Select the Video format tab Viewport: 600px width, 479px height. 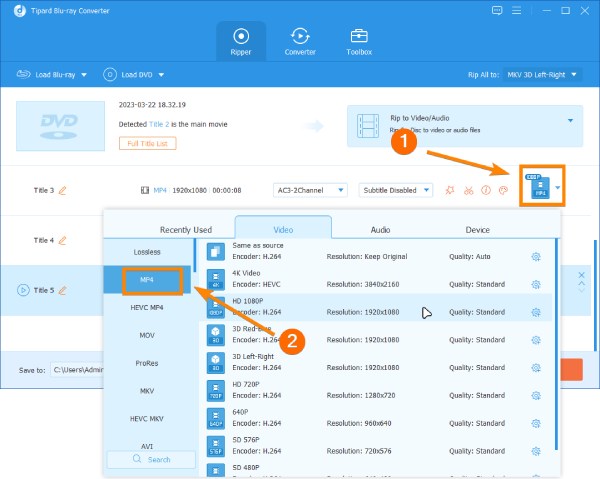pyautogui.click(x=283, y=228)
